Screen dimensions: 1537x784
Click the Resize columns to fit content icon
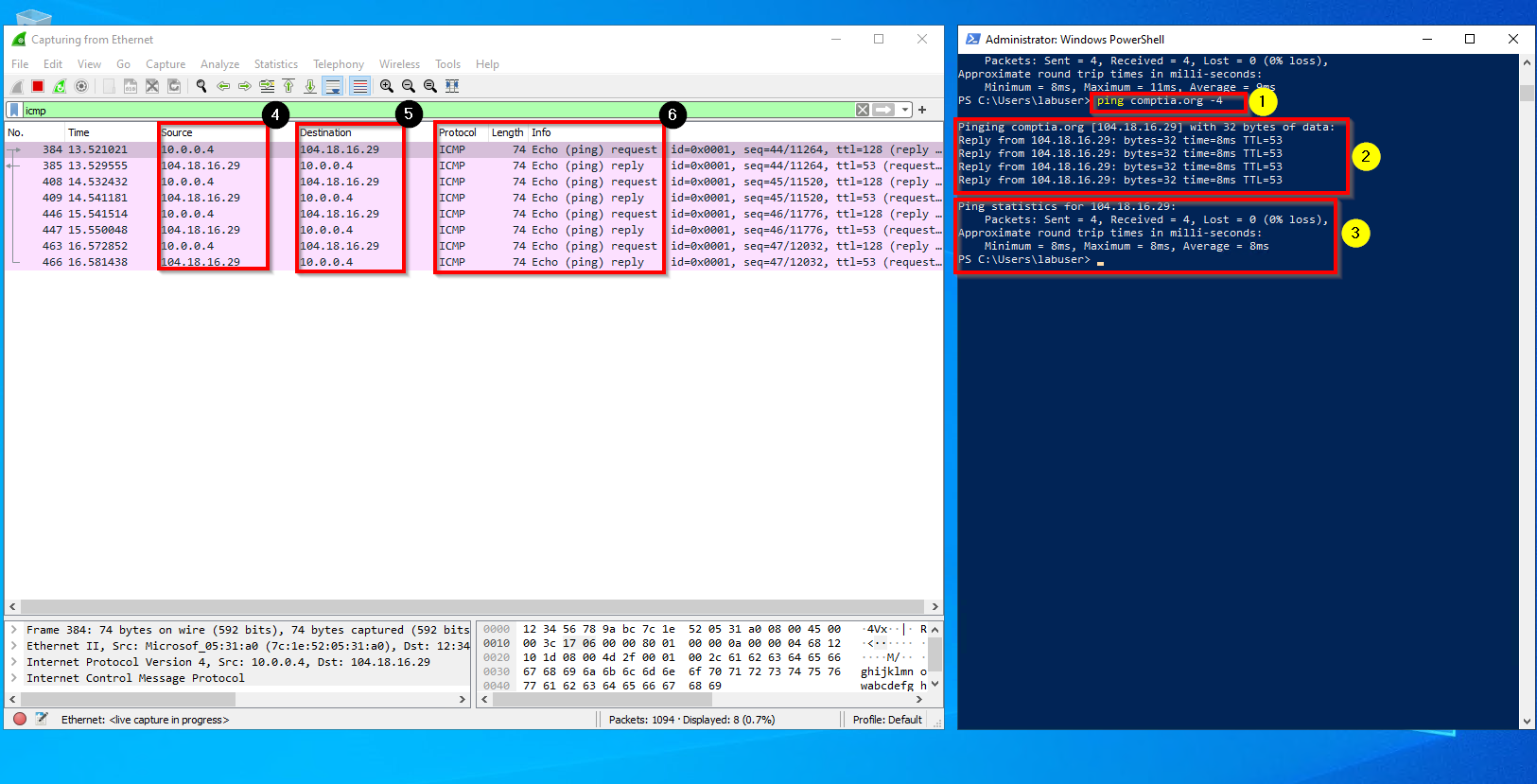point(452,86)
